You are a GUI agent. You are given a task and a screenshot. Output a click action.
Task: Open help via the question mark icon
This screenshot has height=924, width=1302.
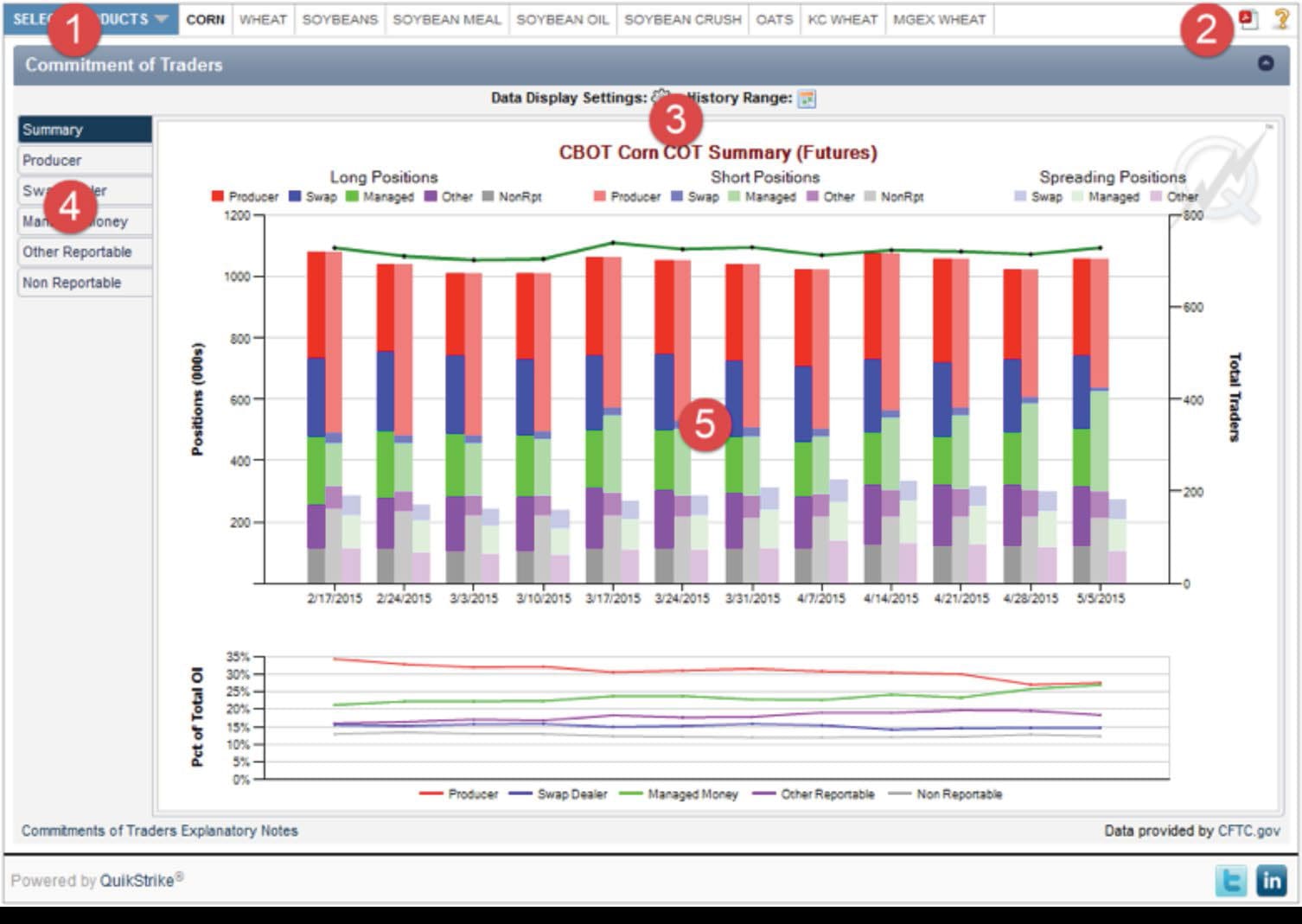coord(1281,19)
